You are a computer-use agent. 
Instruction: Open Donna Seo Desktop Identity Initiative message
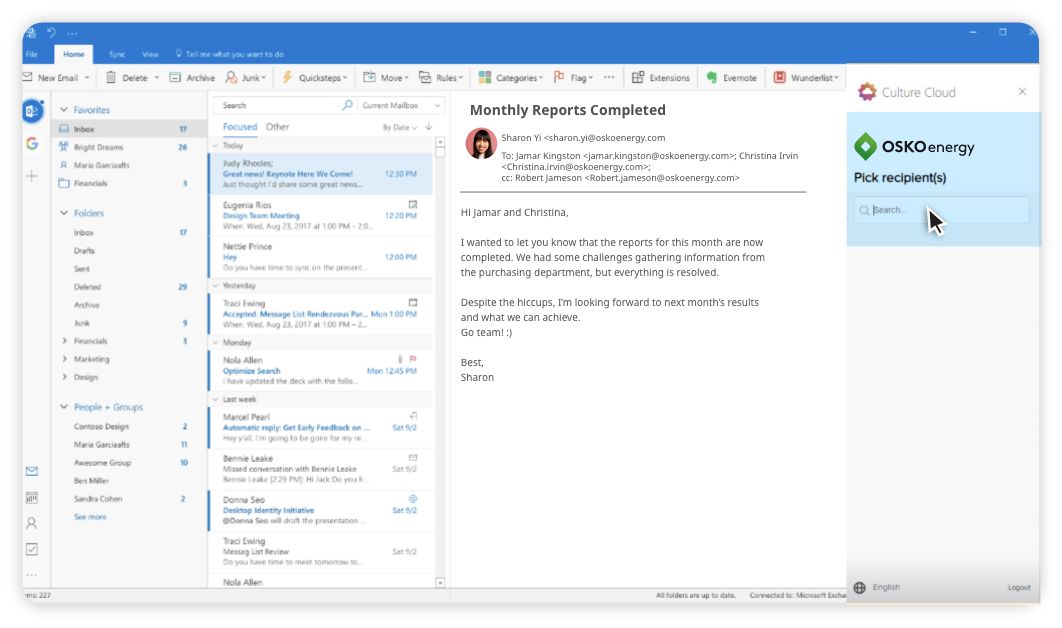320,510
